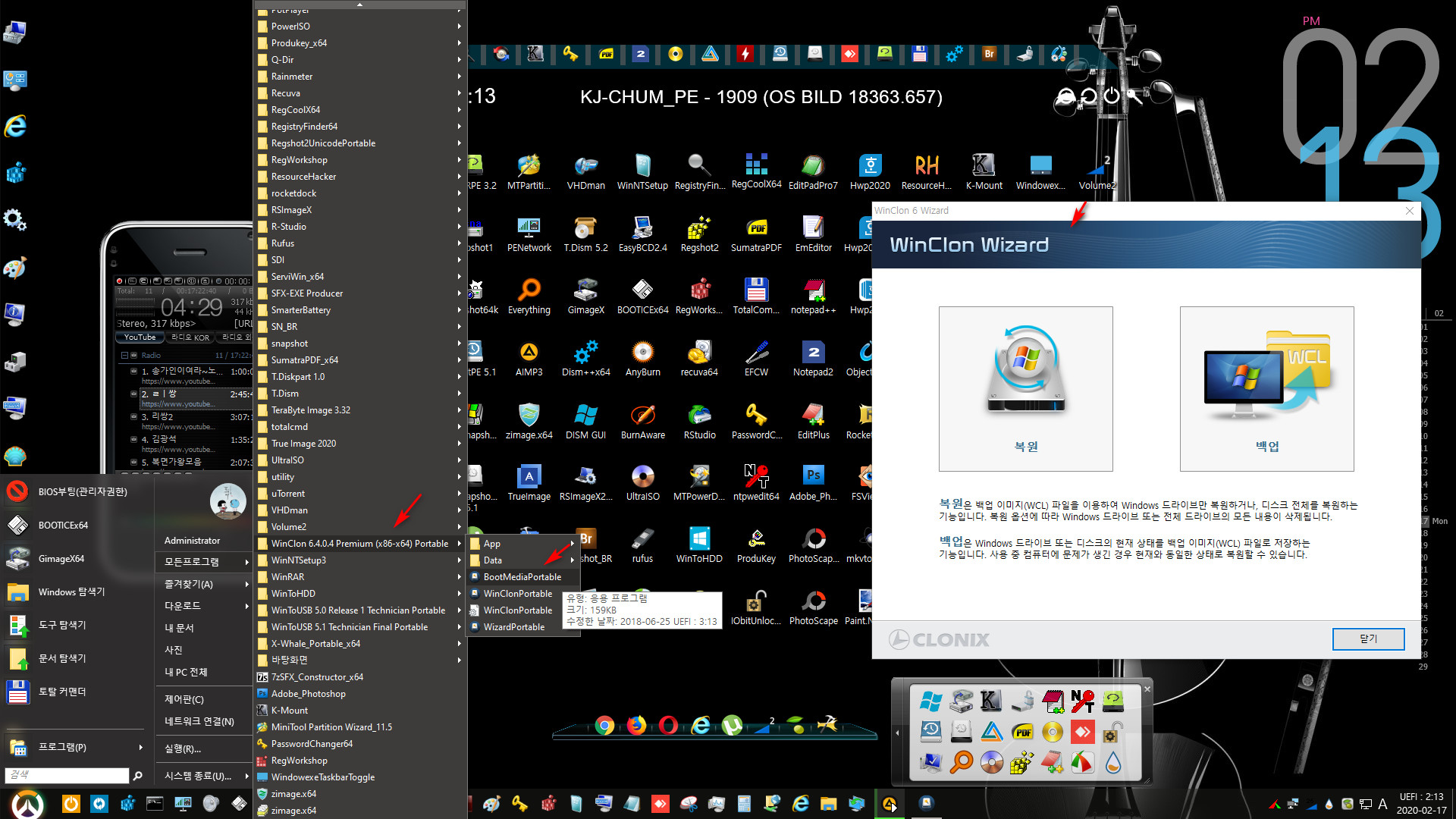Launch MiniTool Partition Wizard_11.5 menu entry
This screenshot has width=1456, height=819.
331,726
